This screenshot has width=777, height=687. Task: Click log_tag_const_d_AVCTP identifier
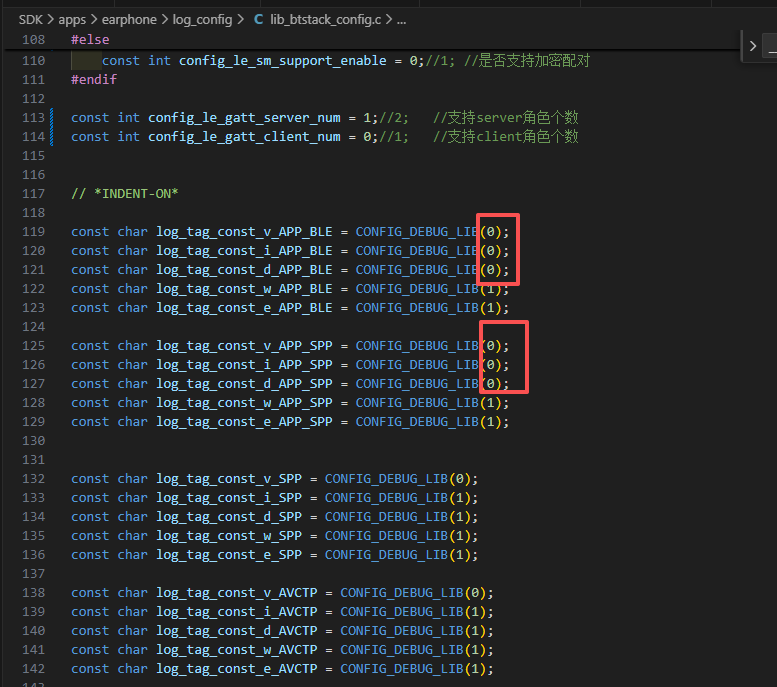237,631
